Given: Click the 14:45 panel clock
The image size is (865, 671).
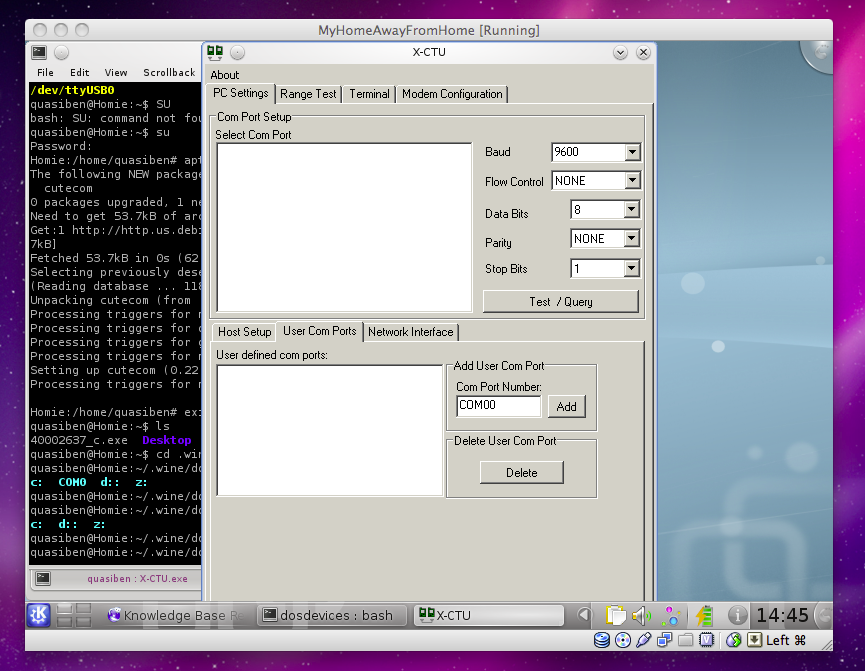Looking at the screenshot, I should pos(782,615).
